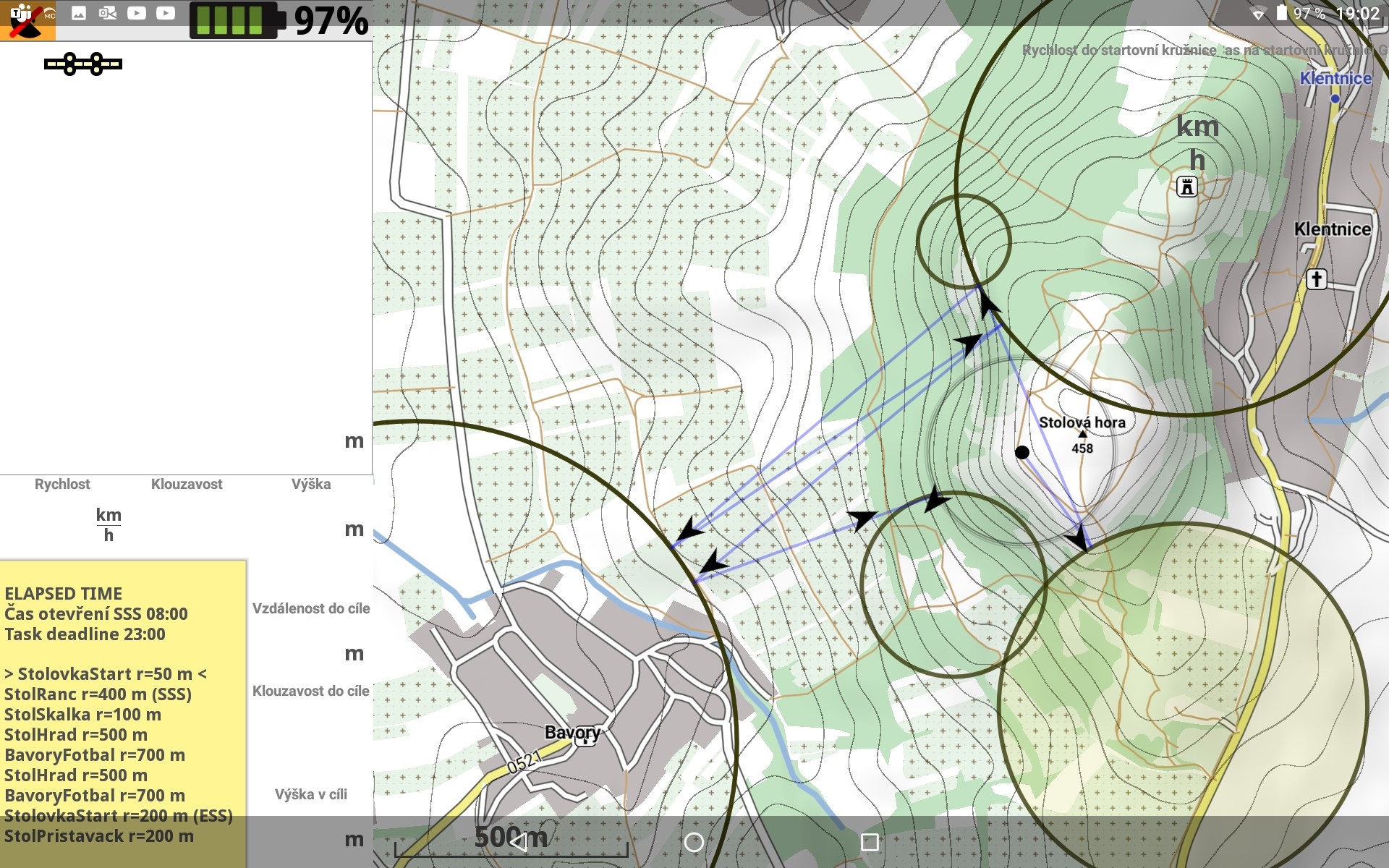Tap Android back navigation button
The width and height of the screenshot is (1389, 868).
click(x=518, y=842)
